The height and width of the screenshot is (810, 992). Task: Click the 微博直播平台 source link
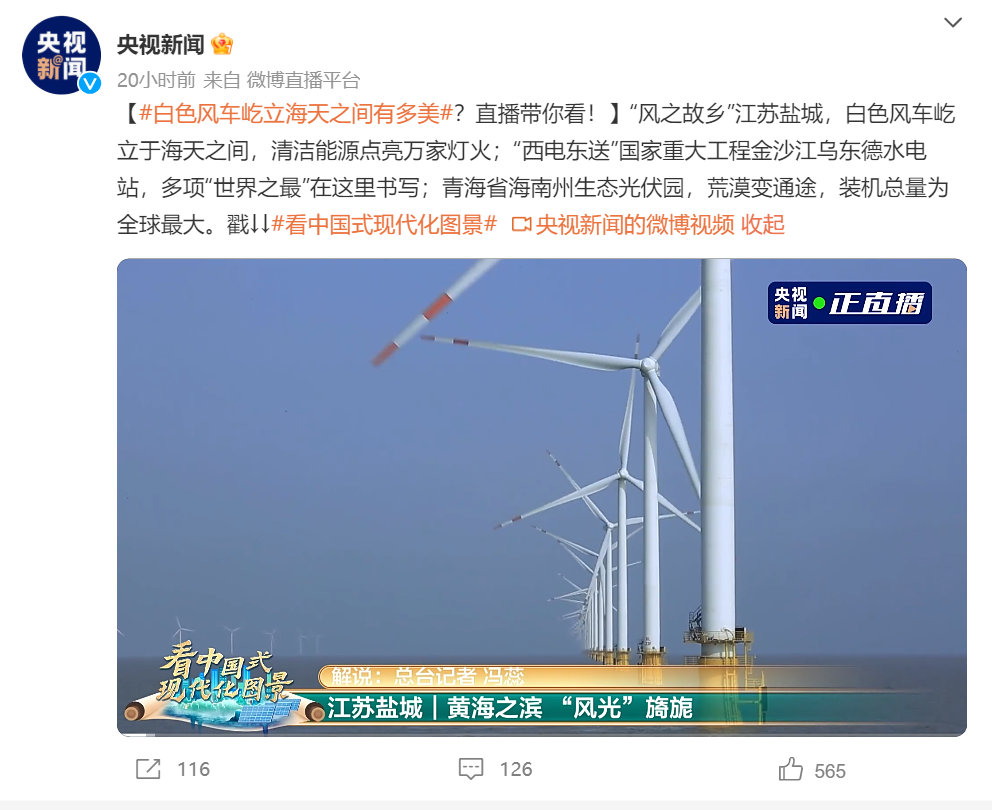[303, 80]
